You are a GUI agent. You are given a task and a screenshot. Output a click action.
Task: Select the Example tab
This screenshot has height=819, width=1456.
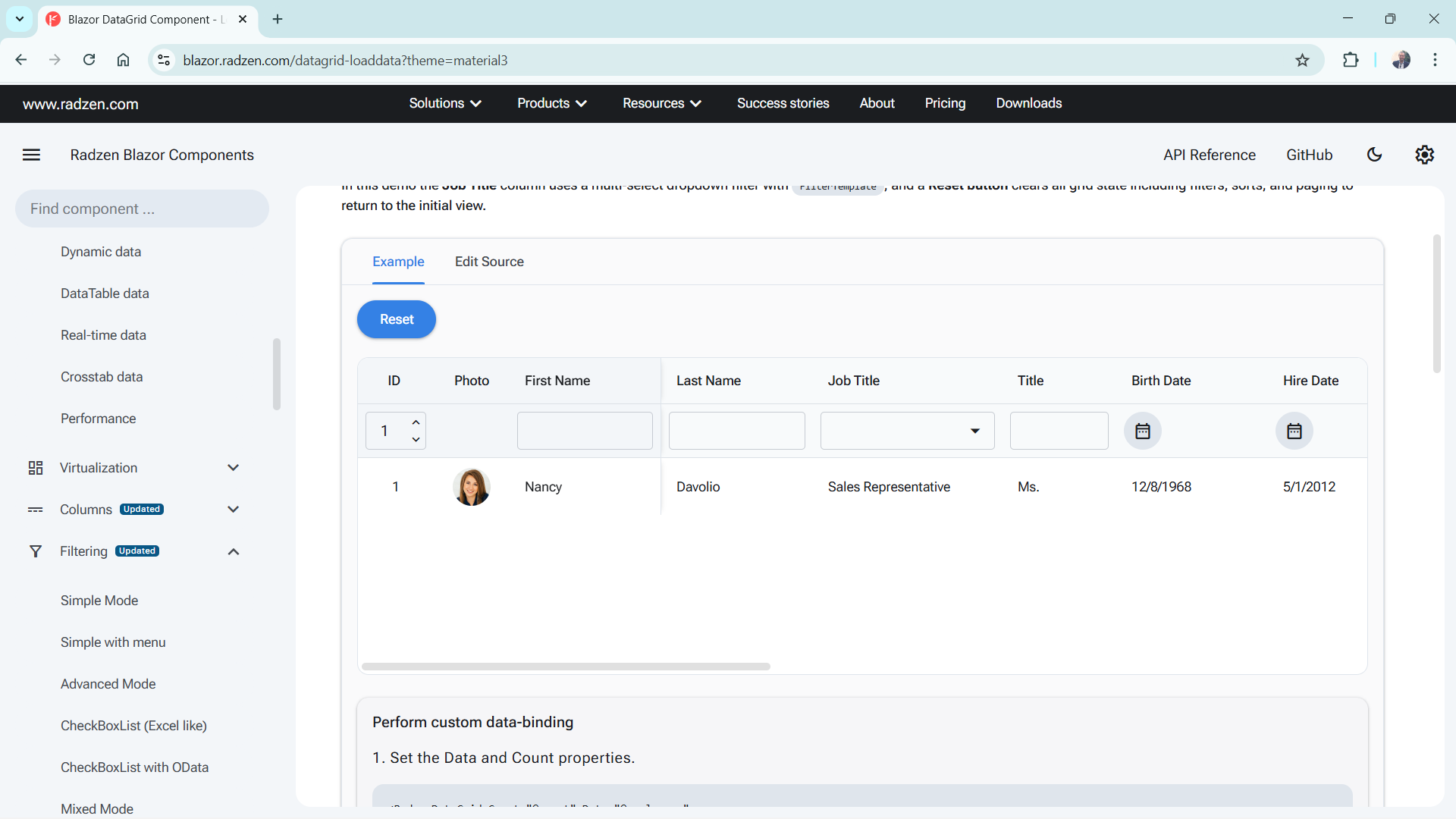(398, 262)
